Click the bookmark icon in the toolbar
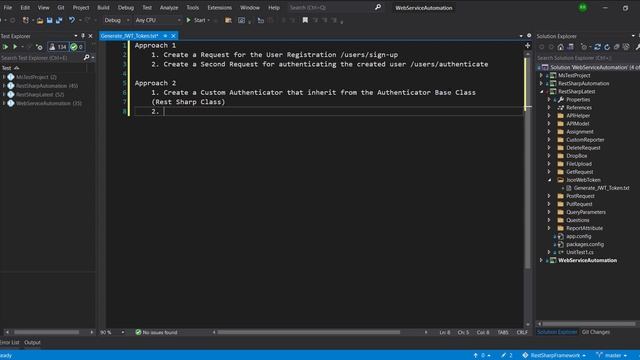 [305, 20]
